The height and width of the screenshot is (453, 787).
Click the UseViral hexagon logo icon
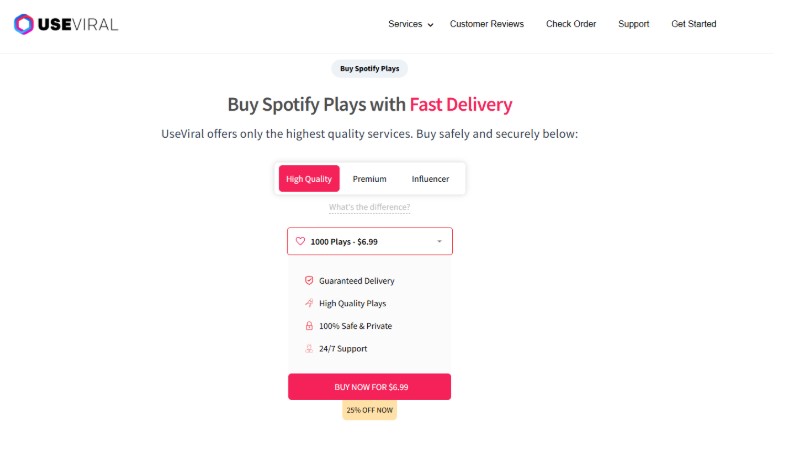pyautogui.click(x=23, y=24)
